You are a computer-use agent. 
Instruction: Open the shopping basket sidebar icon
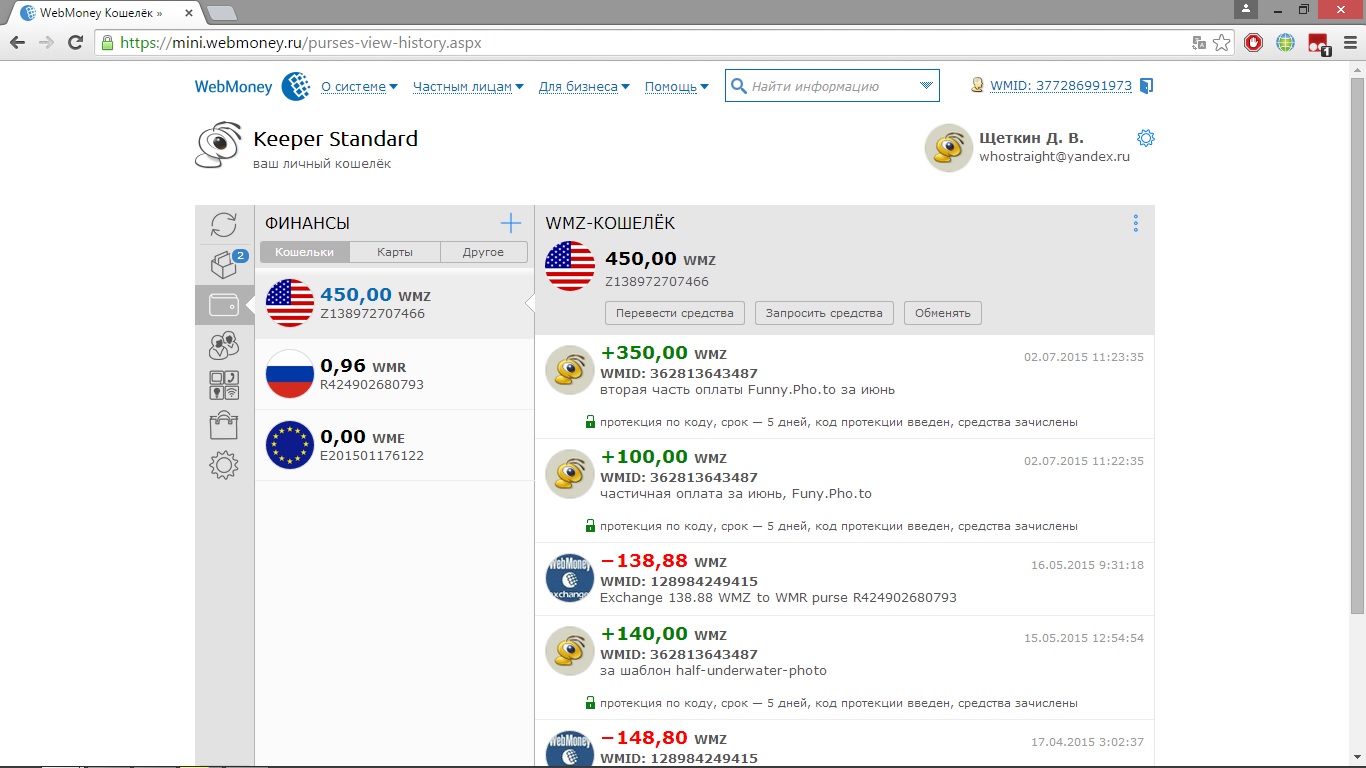tap(224, 425)
